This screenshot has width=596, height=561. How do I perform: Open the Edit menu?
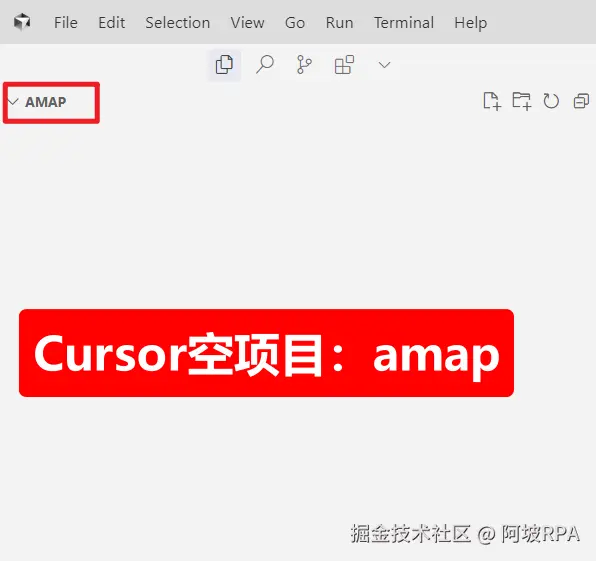coord(111,23)
